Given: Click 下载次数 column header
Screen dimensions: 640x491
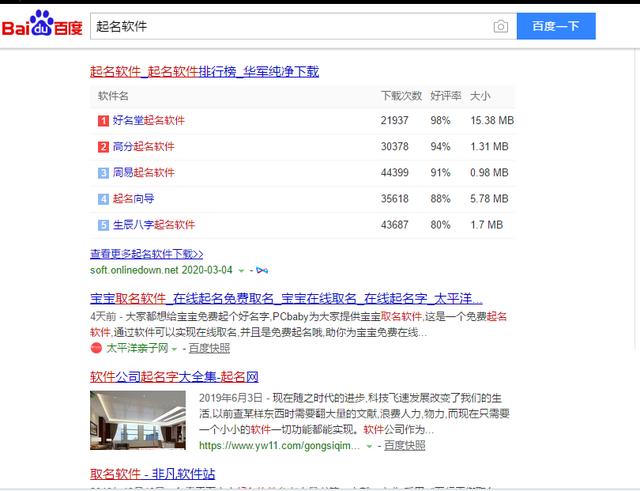Looking at the screenshot, I should (401, 96).
